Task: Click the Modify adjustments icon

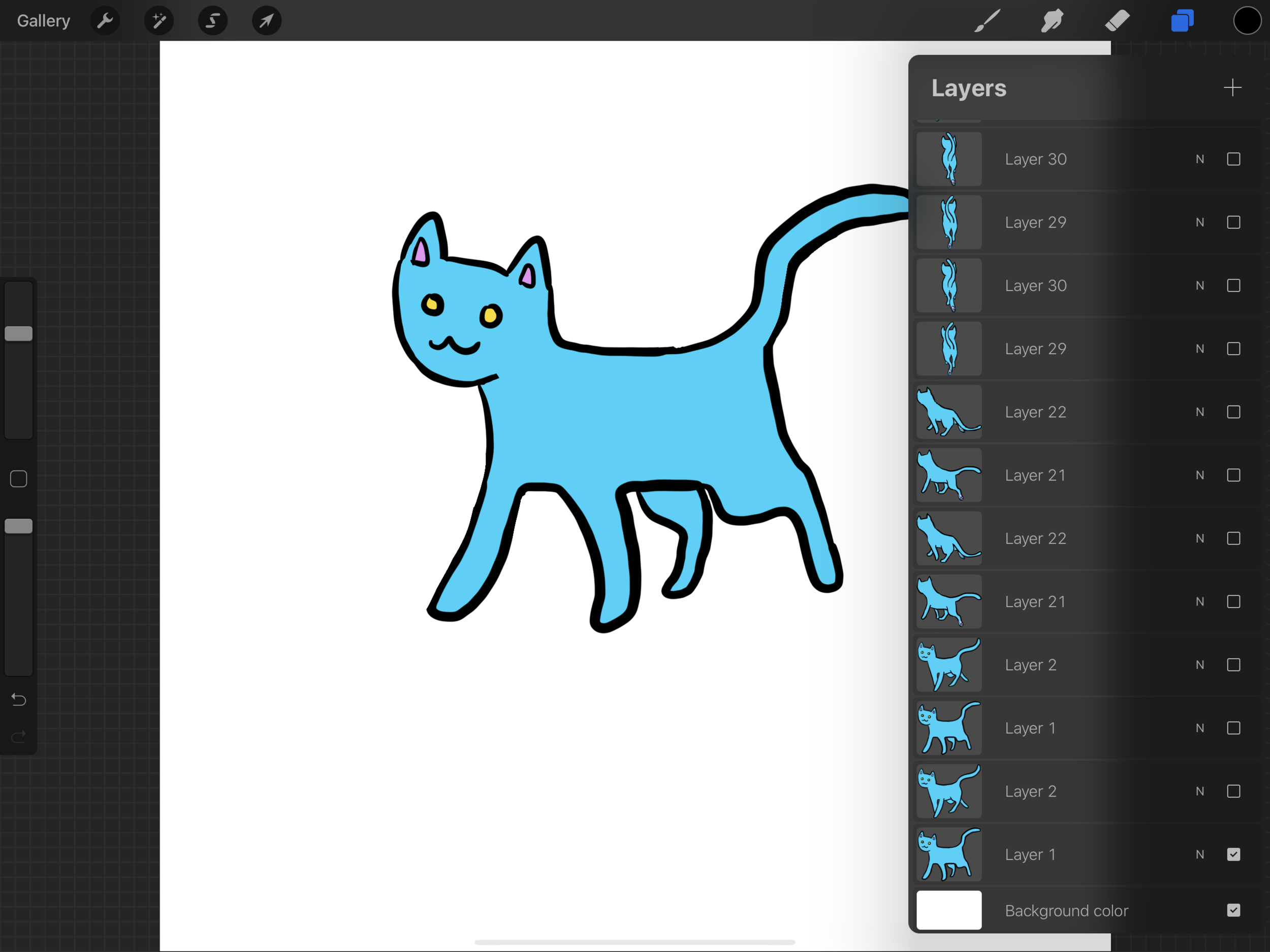Action: tap(160, 19)
